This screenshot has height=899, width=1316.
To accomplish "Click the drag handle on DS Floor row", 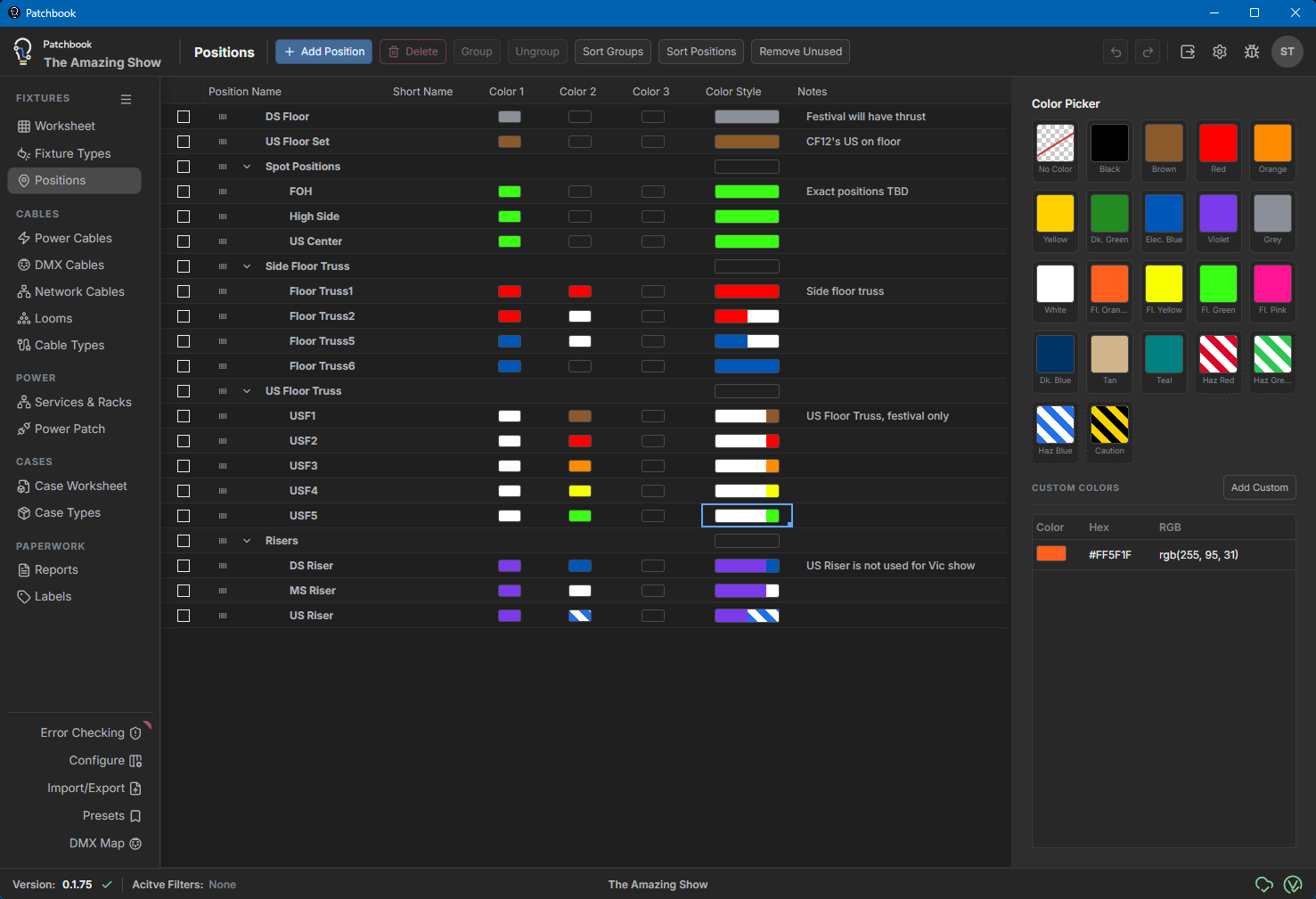I will pyautogui.click(x=223, y=117).
